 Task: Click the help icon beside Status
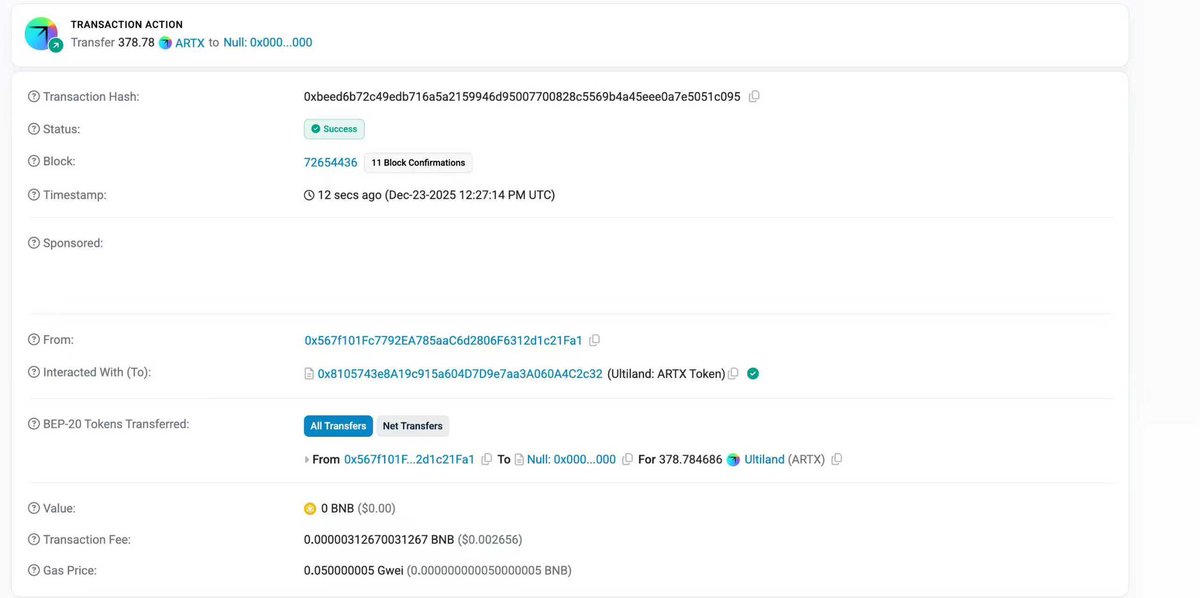34,129
